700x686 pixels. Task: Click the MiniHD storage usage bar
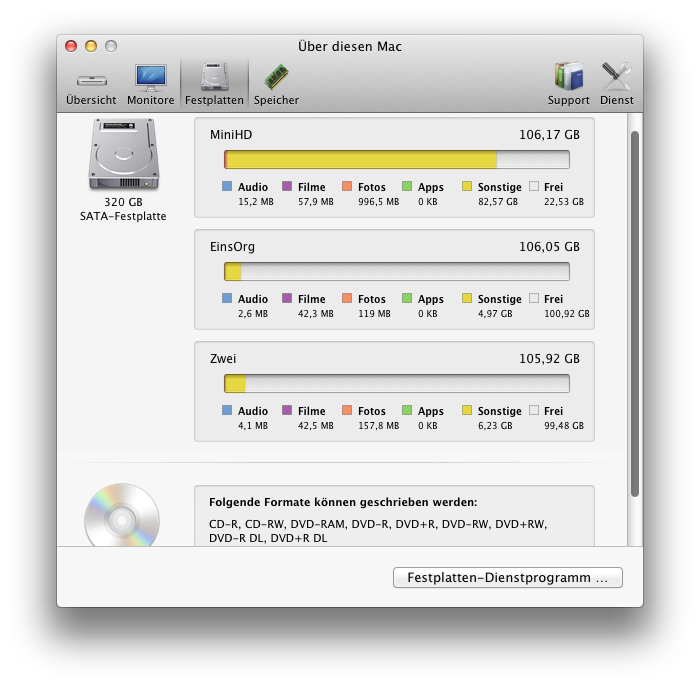pos(396,160)
